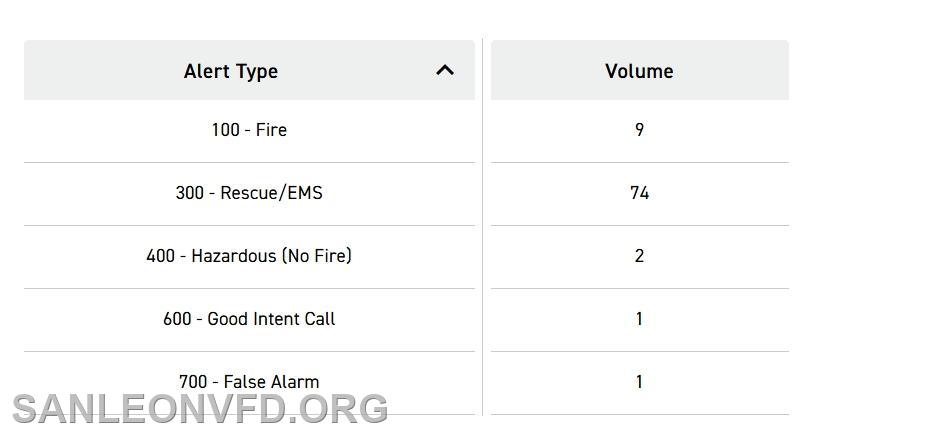Click the Fire volume value 9
Screen dimensions: 932x432
[x=640, y=130]
